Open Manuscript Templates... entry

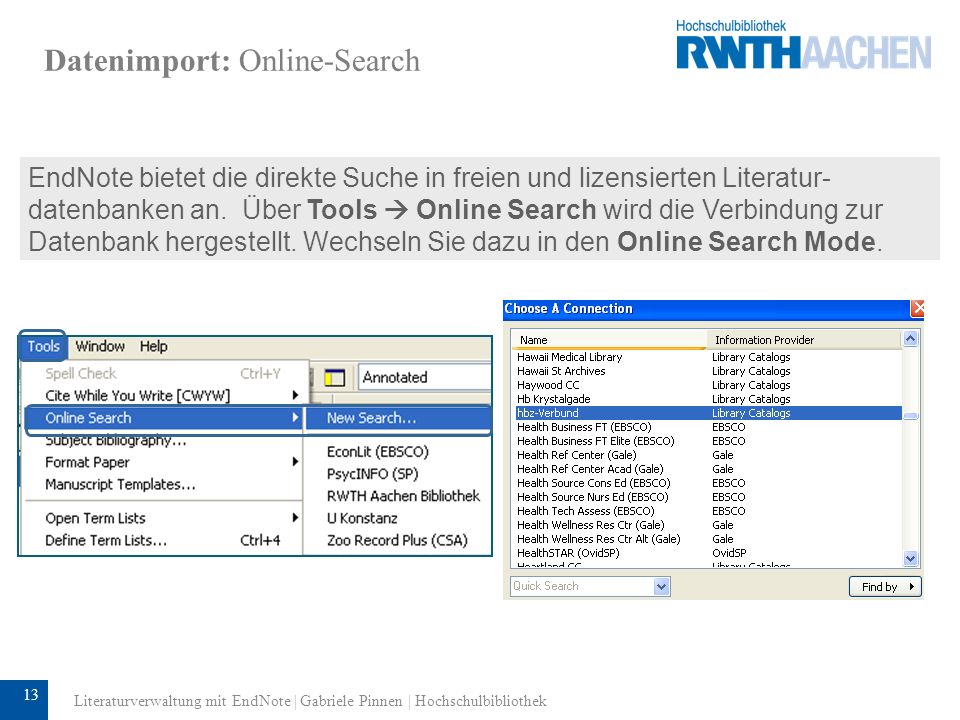point(163,484)
